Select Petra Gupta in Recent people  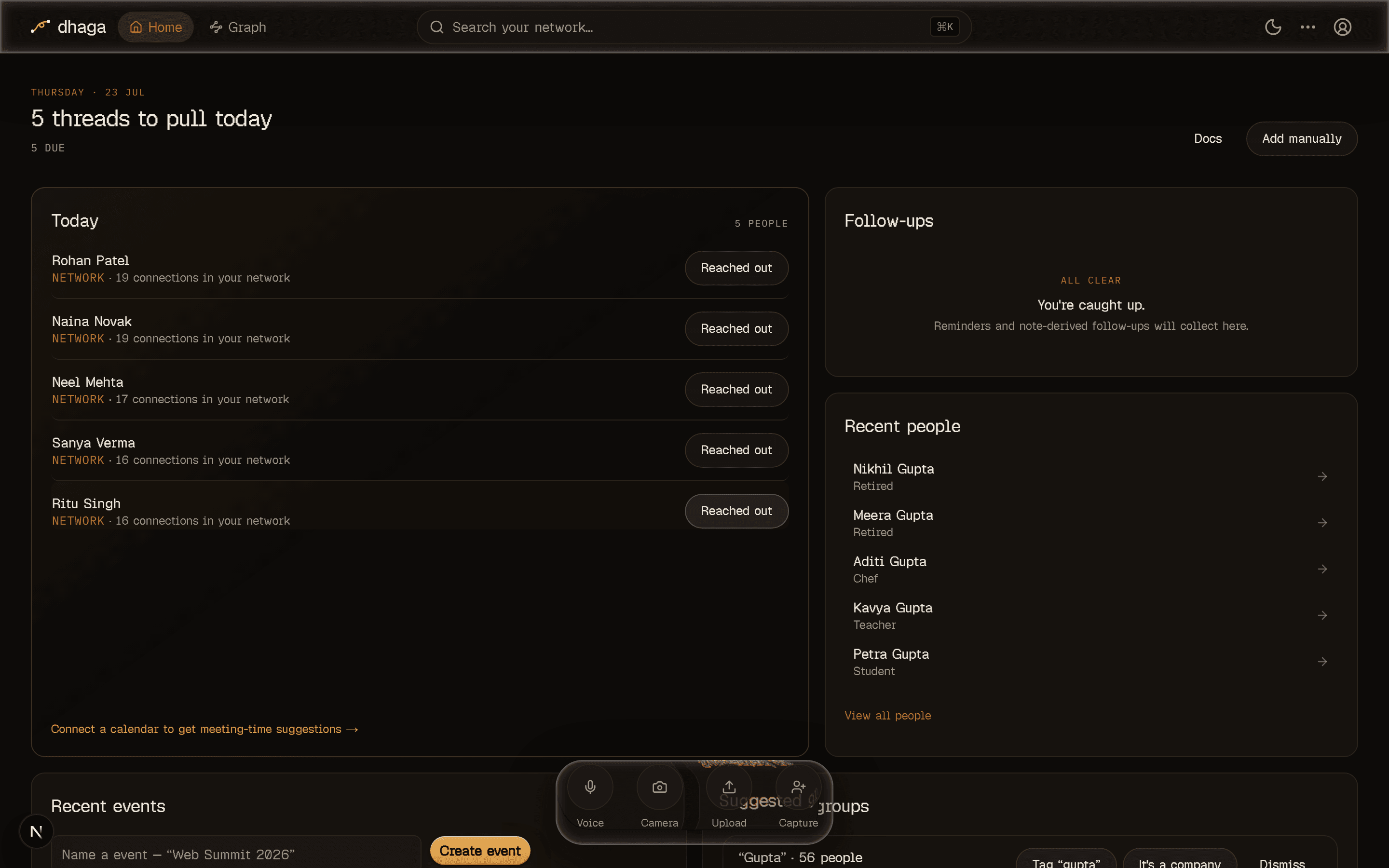click(x=1090, y=662)
